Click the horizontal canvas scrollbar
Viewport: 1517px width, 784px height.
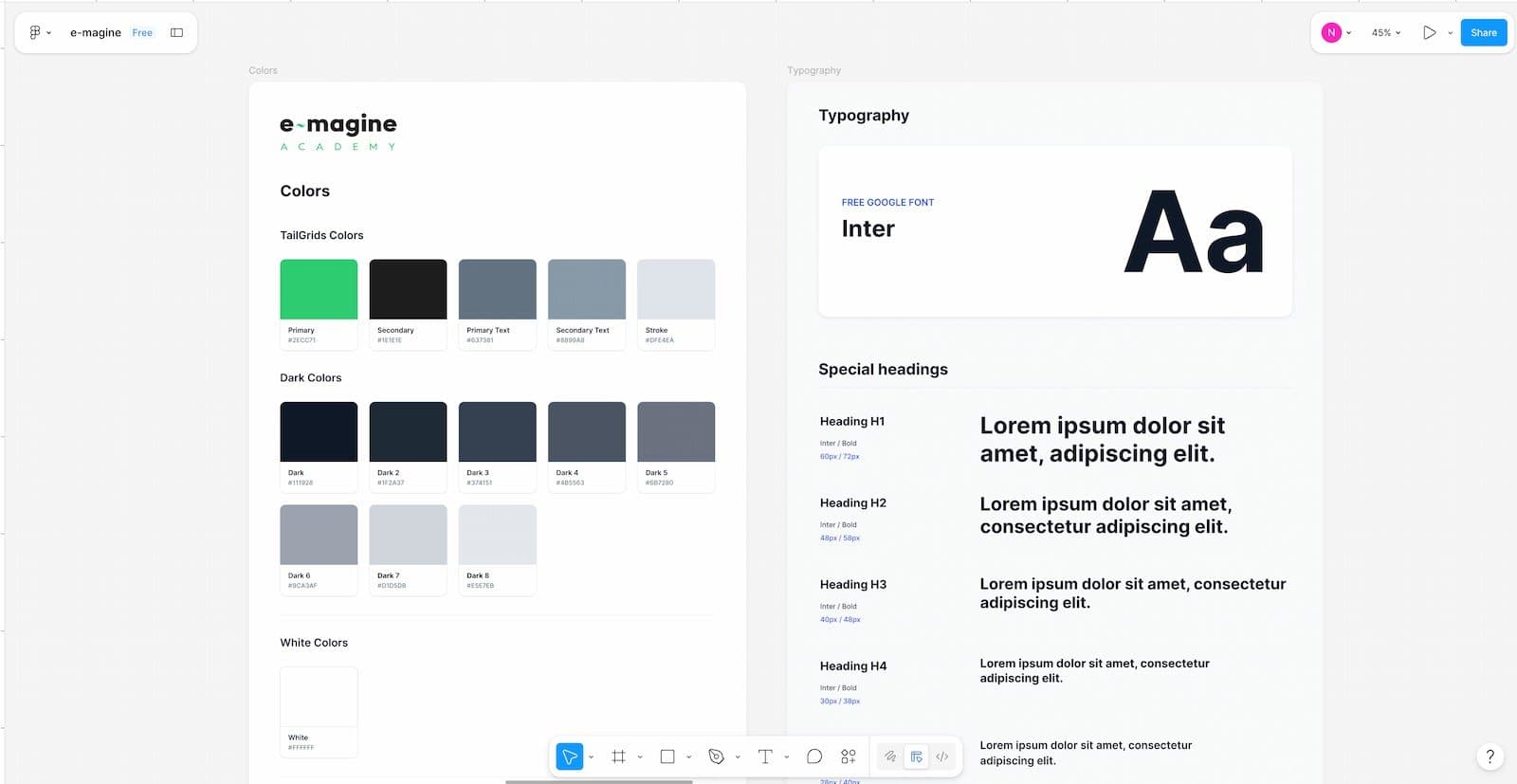pos(598,781)
